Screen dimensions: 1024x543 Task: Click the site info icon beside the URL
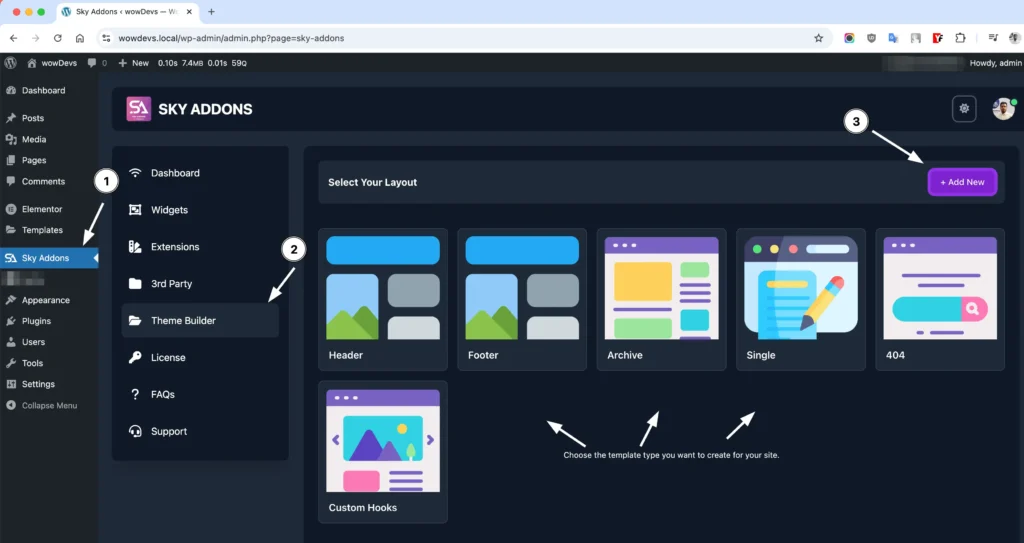106,38
